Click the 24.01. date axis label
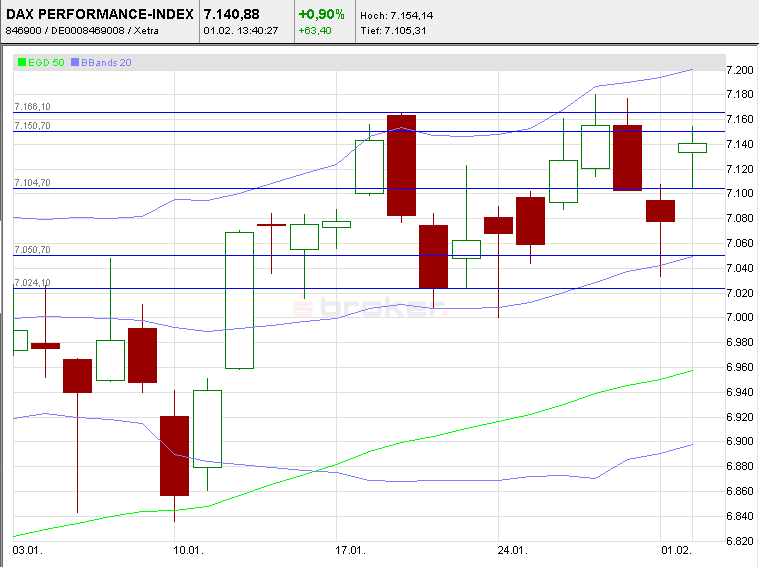The height and width of the screenshot is (567, 759). (512, 551)
